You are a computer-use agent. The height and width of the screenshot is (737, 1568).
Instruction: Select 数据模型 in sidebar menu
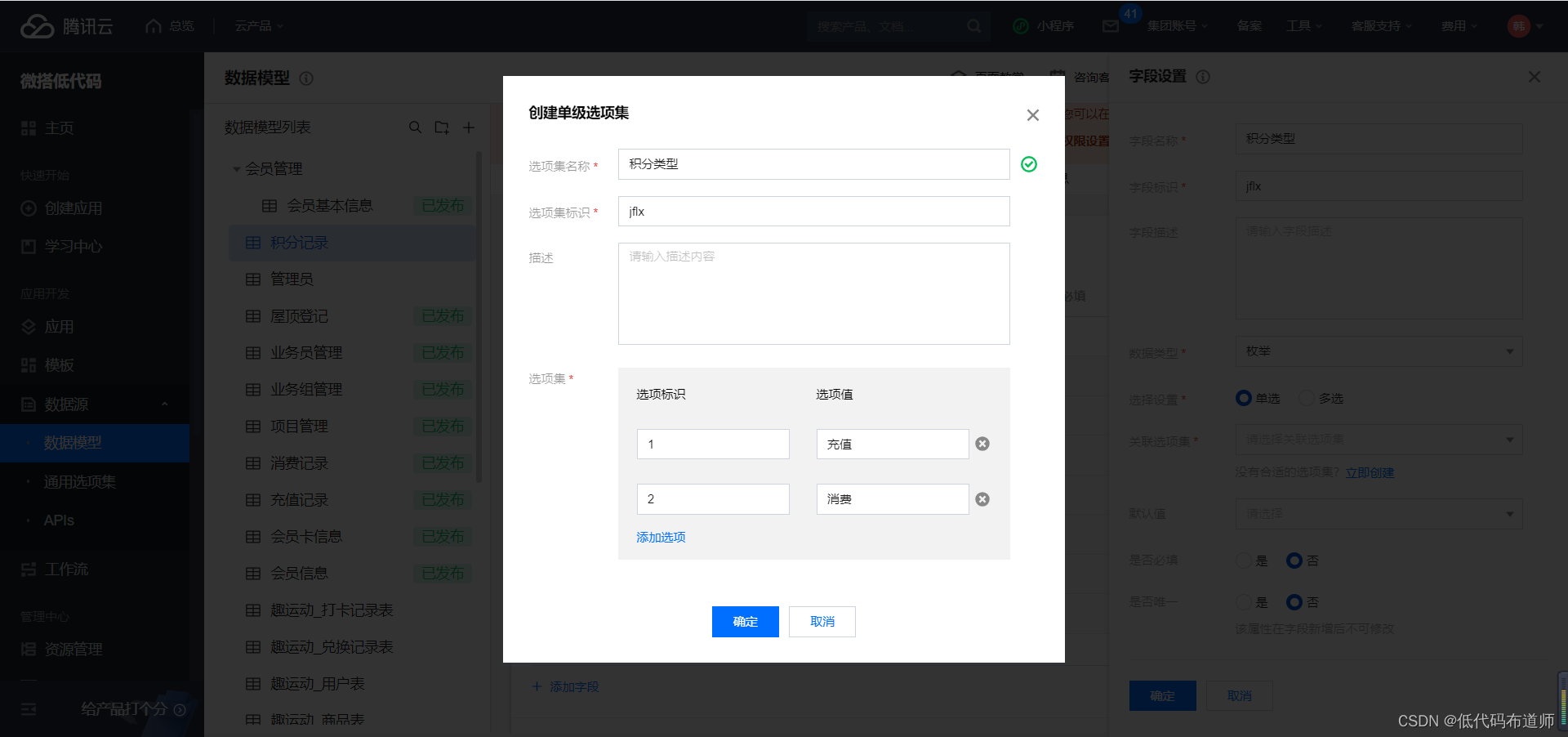click(x=95, y=443)
